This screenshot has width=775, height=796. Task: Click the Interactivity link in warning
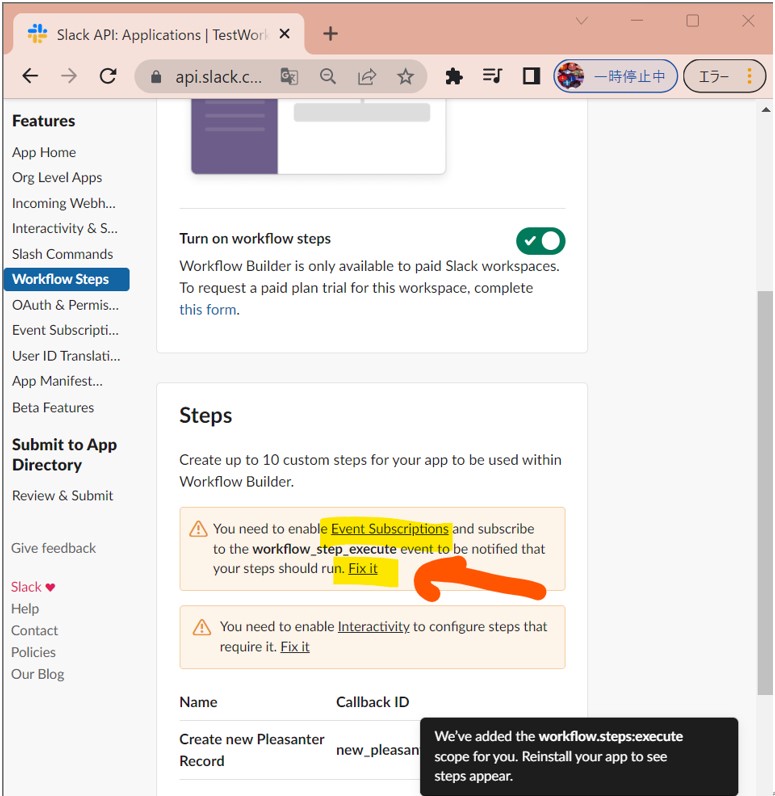(x=374, y=626)
